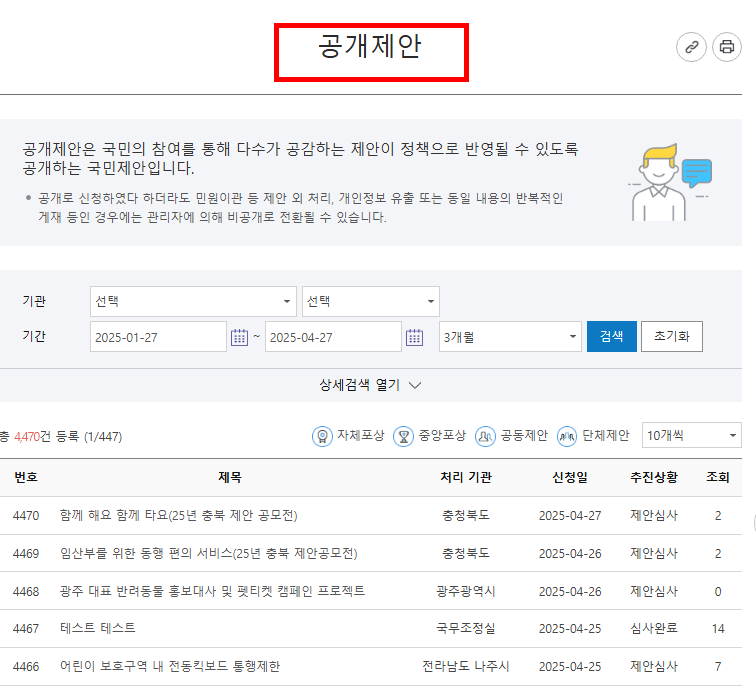Click the 조회 column header

click(x=717, y=477)
